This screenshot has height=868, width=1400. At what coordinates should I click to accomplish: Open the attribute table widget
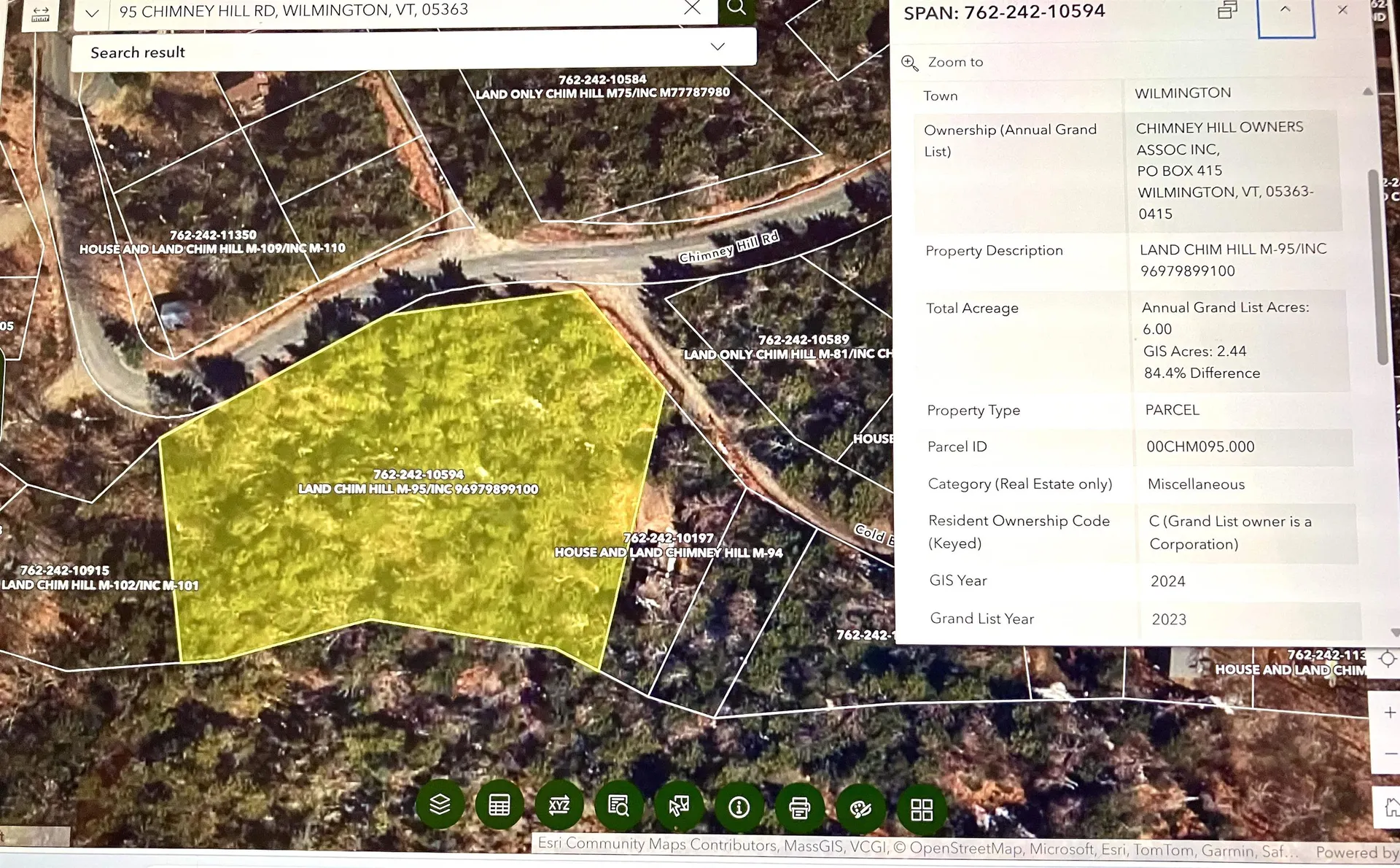pos(499,805)
